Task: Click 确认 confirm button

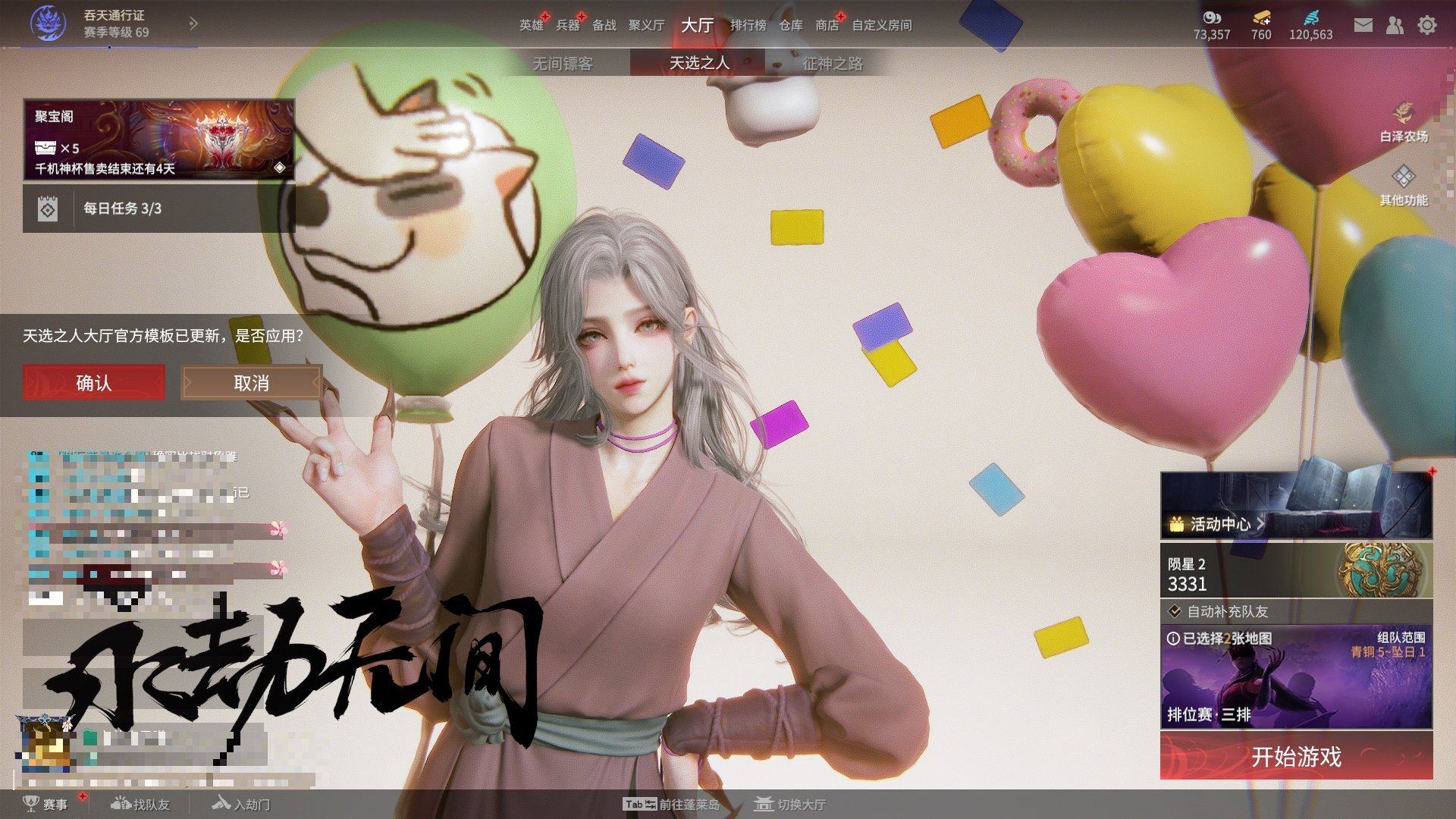Action: (94, 382)
